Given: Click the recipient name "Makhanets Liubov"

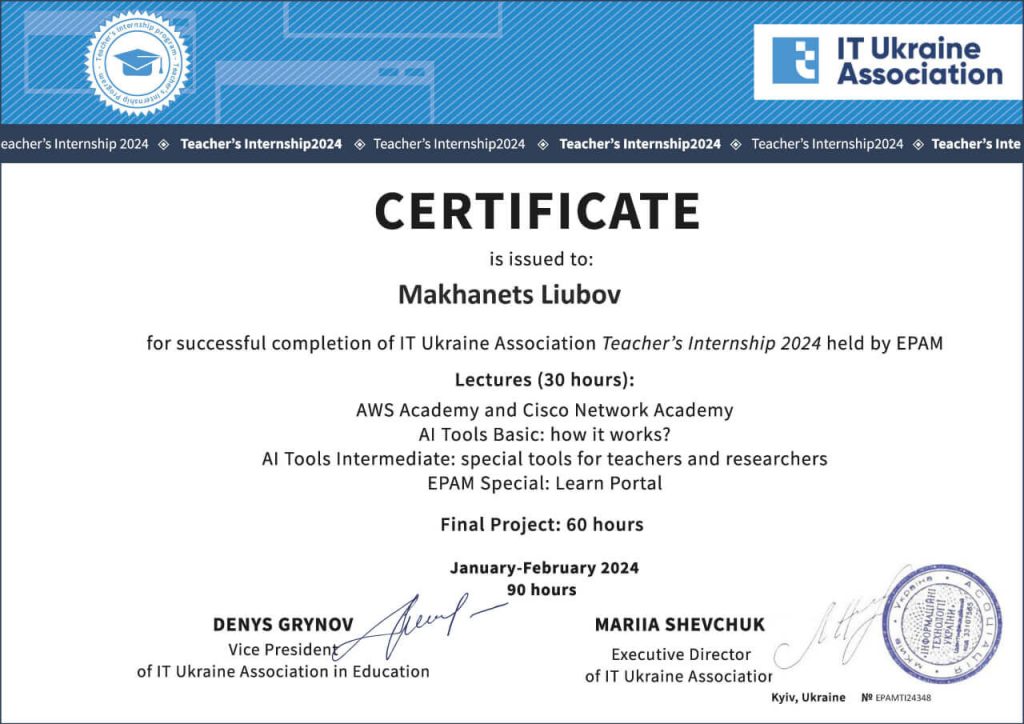Looking at the screenshot, I should pos(509,294).
